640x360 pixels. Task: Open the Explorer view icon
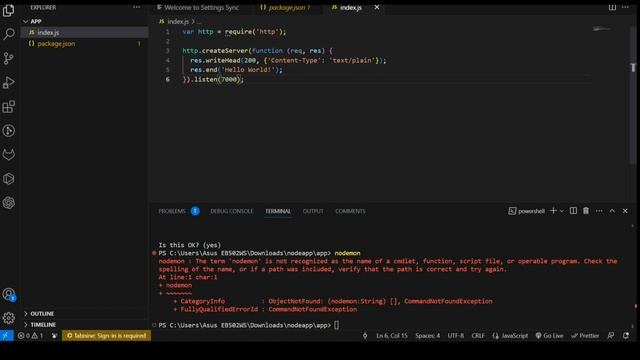[9, 10]
